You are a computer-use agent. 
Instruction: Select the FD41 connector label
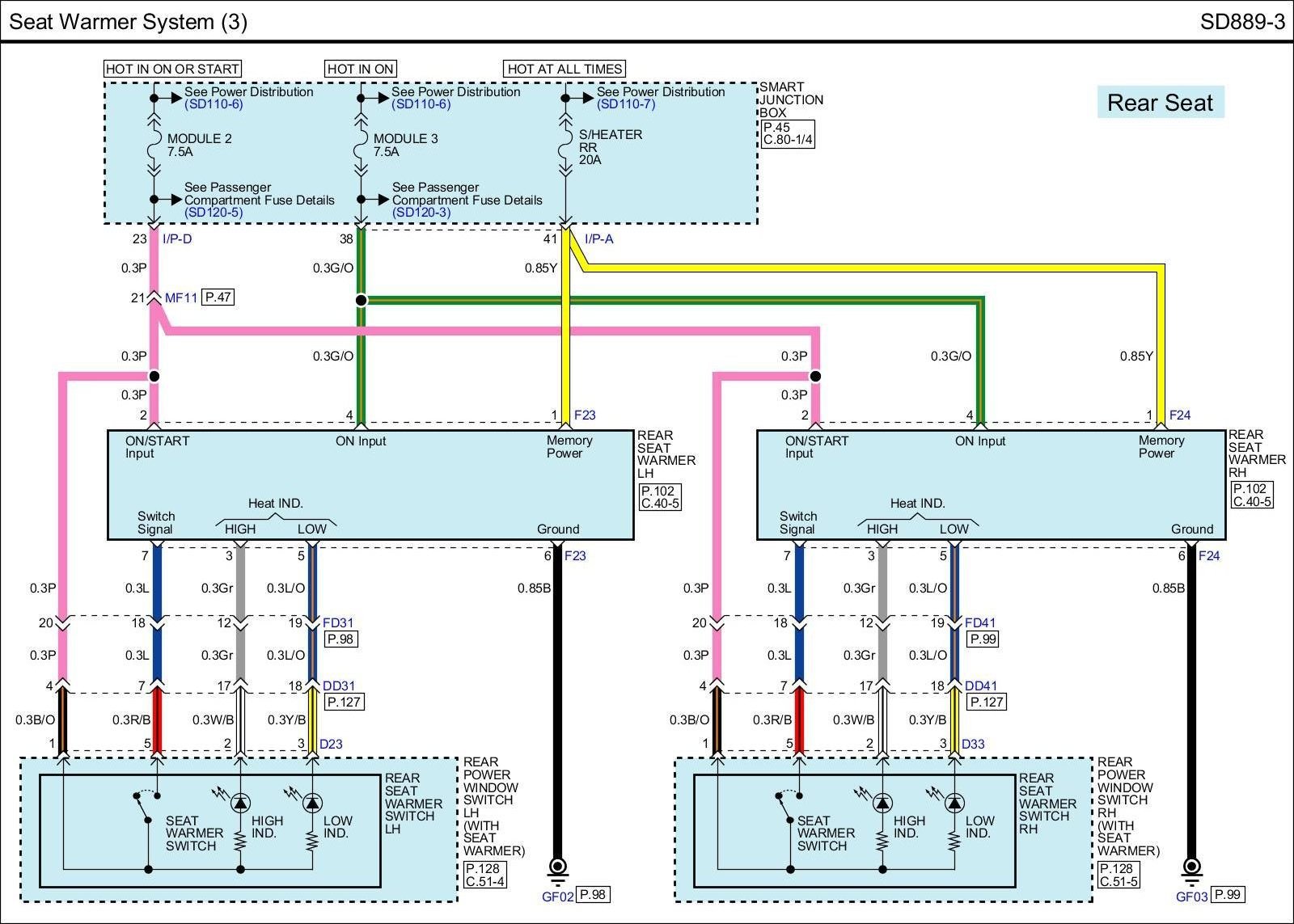980,623
